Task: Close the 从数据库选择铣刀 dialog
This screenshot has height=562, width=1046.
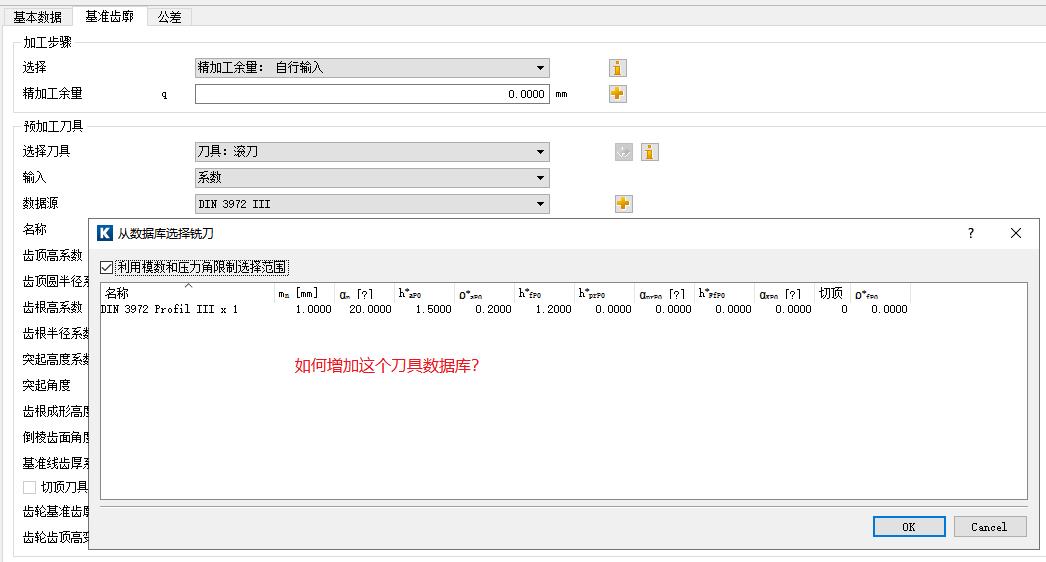Action: point(1015,233)
